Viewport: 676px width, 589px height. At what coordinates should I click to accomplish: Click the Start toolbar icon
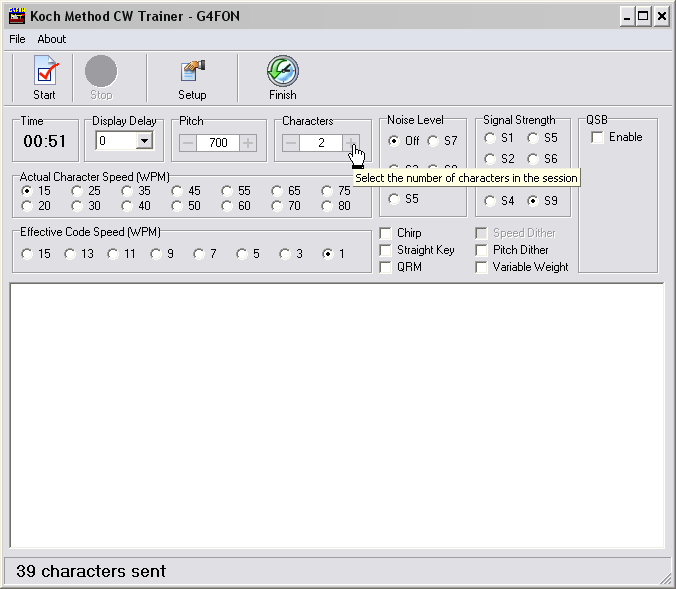pos(44,71)
